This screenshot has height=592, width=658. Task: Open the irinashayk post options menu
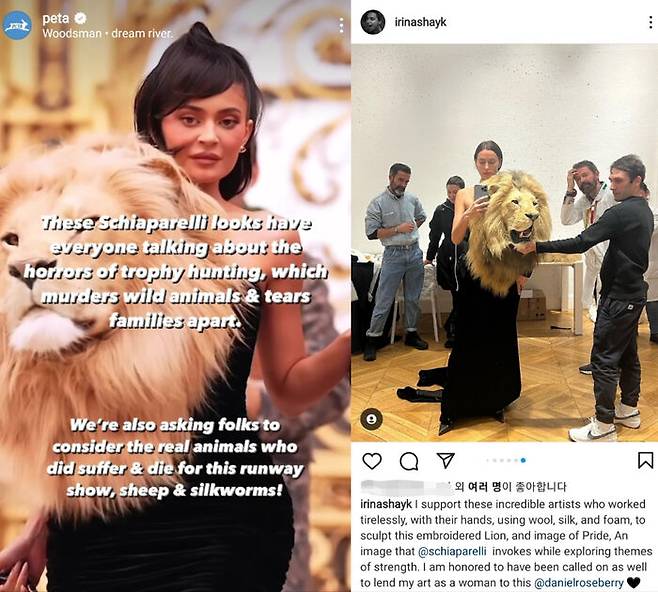650,22
